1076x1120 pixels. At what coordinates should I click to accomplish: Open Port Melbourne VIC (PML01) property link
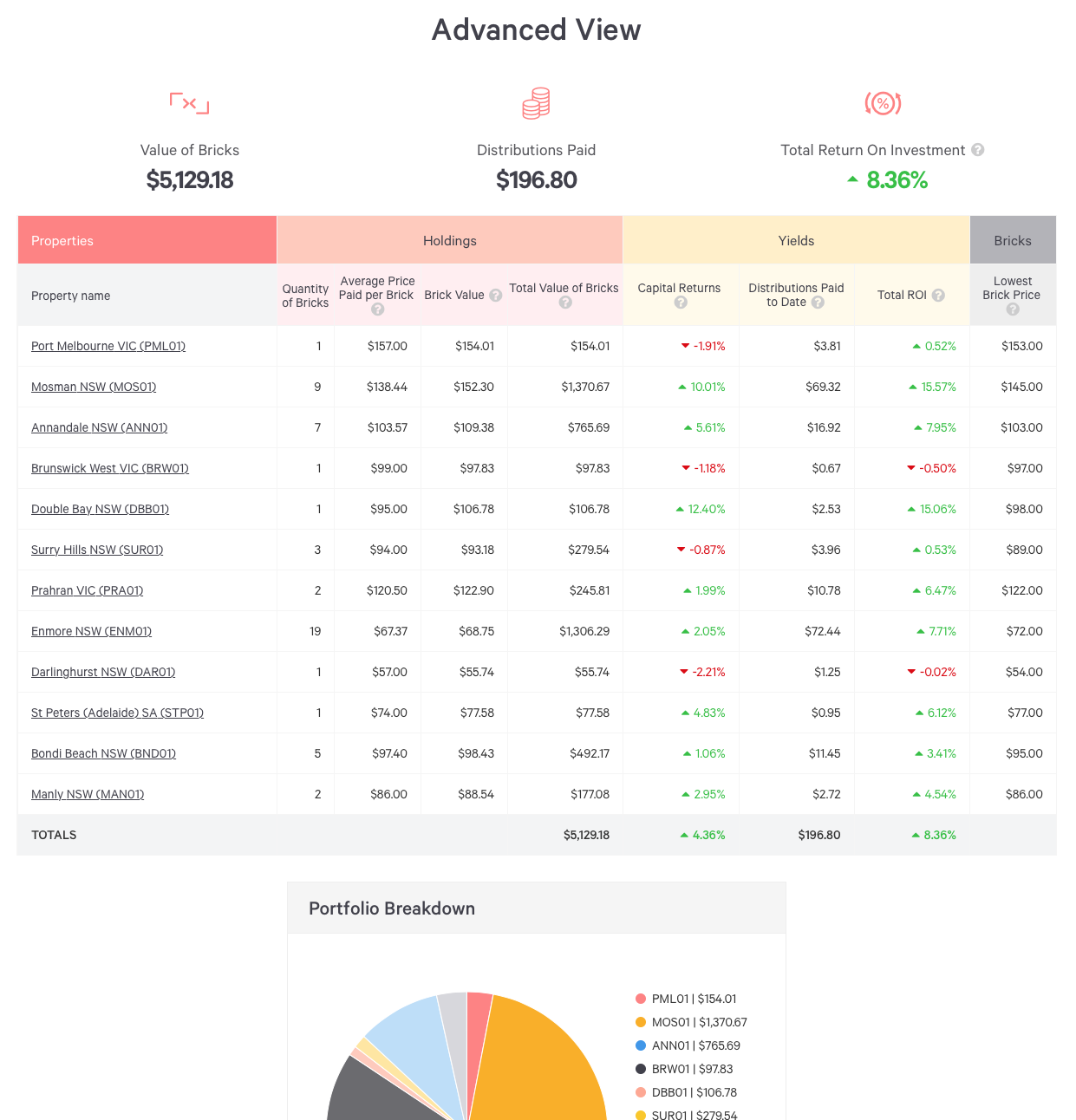pyautogui.click(x=108, y=346)
